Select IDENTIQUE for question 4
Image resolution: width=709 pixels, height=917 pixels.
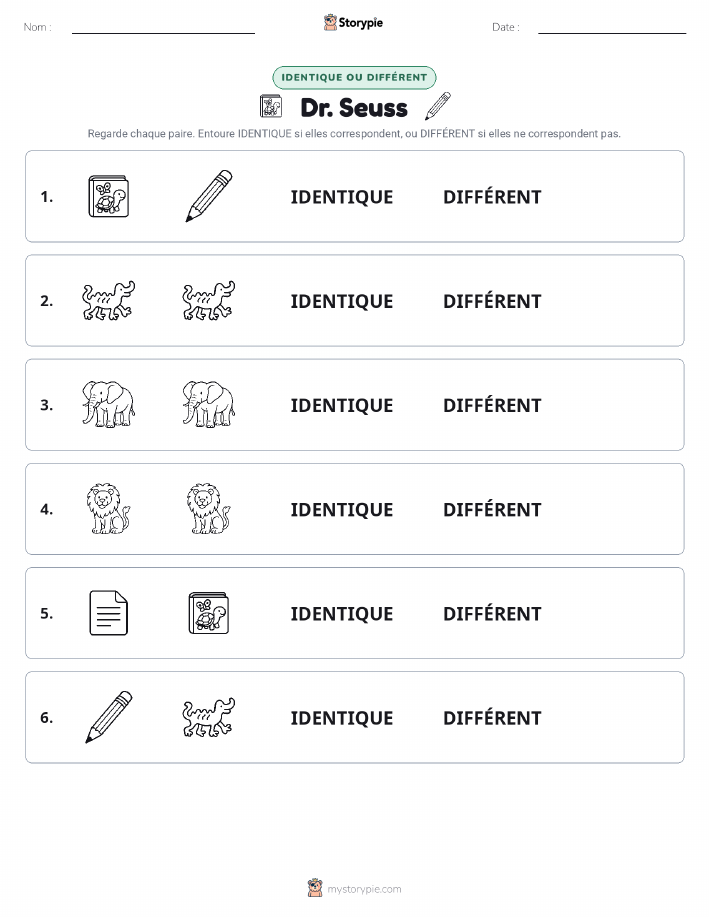tap(342, 509)
